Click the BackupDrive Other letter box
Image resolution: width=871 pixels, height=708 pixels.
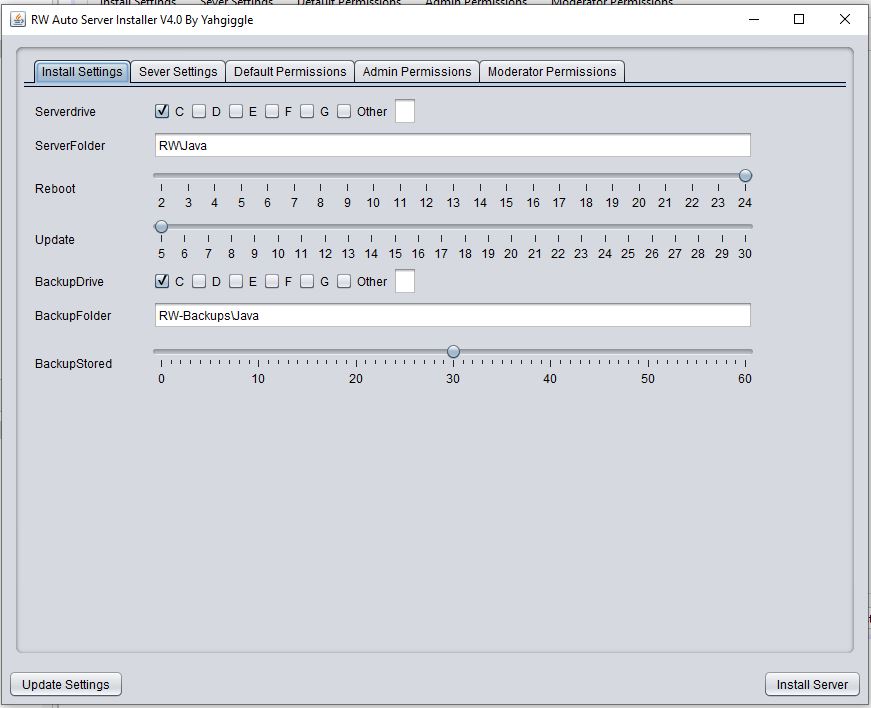pos(405,282)
